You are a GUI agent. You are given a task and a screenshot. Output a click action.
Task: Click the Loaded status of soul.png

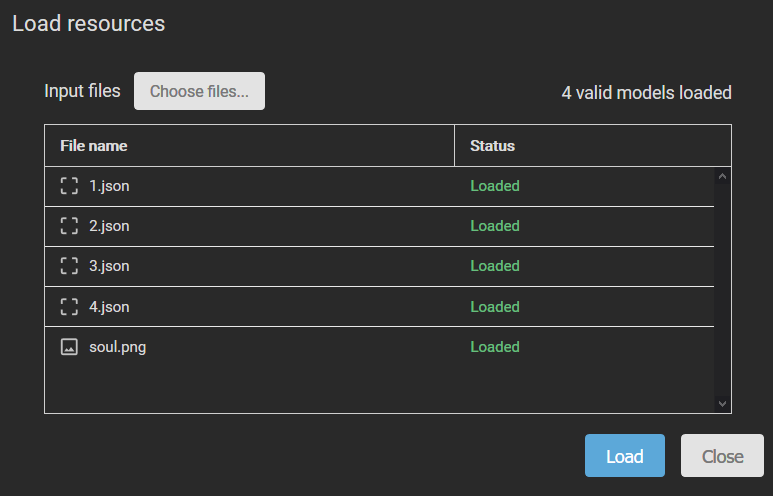[x=495, y=347]
